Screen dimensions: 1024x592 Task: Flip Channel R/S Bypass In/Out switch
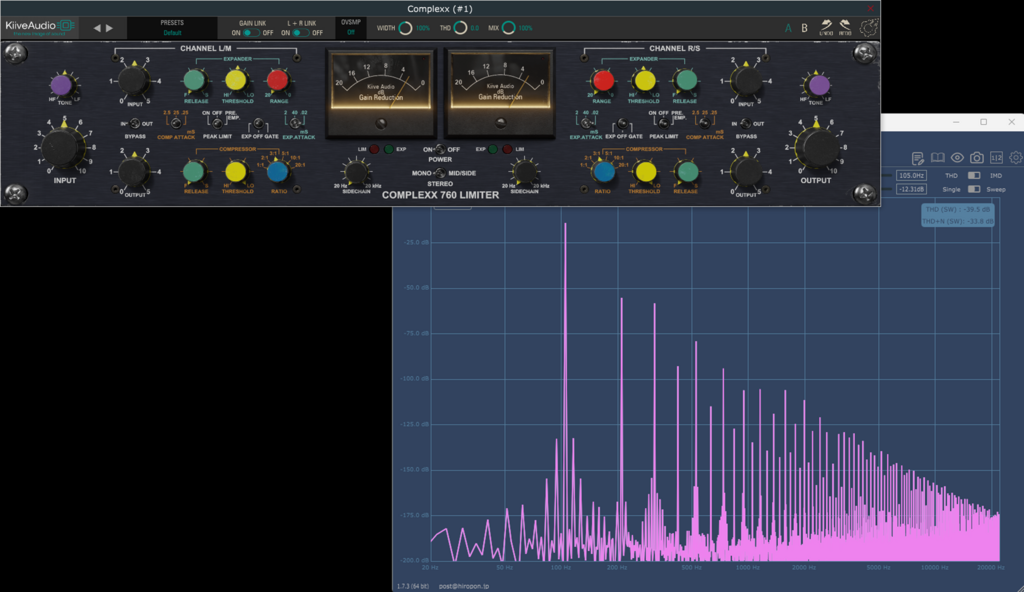pyautogui.click(x=746, y=123)
